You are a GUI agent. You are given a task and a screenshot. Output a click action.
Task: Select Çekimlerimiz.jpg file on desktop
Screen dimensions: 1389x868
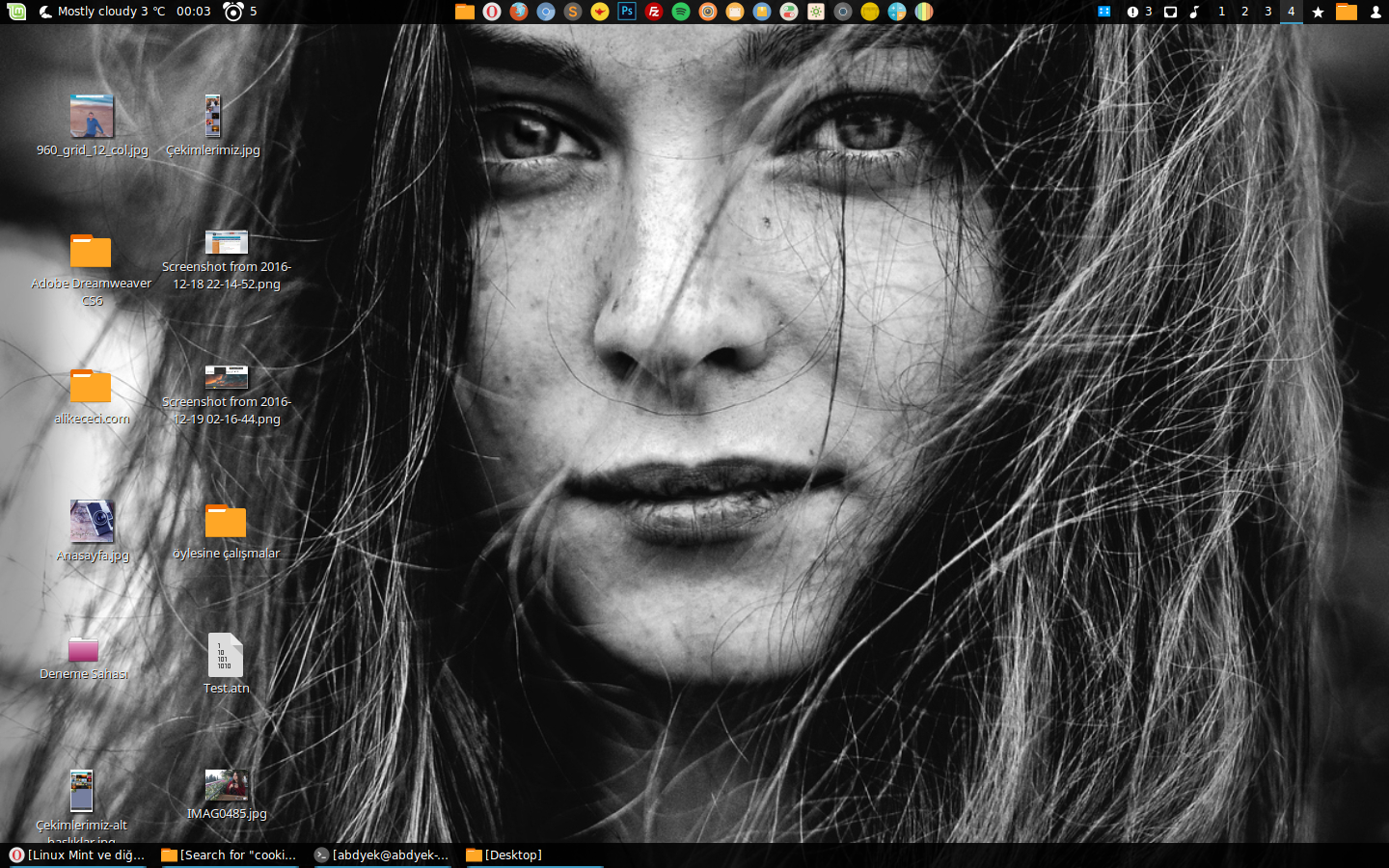213,126
